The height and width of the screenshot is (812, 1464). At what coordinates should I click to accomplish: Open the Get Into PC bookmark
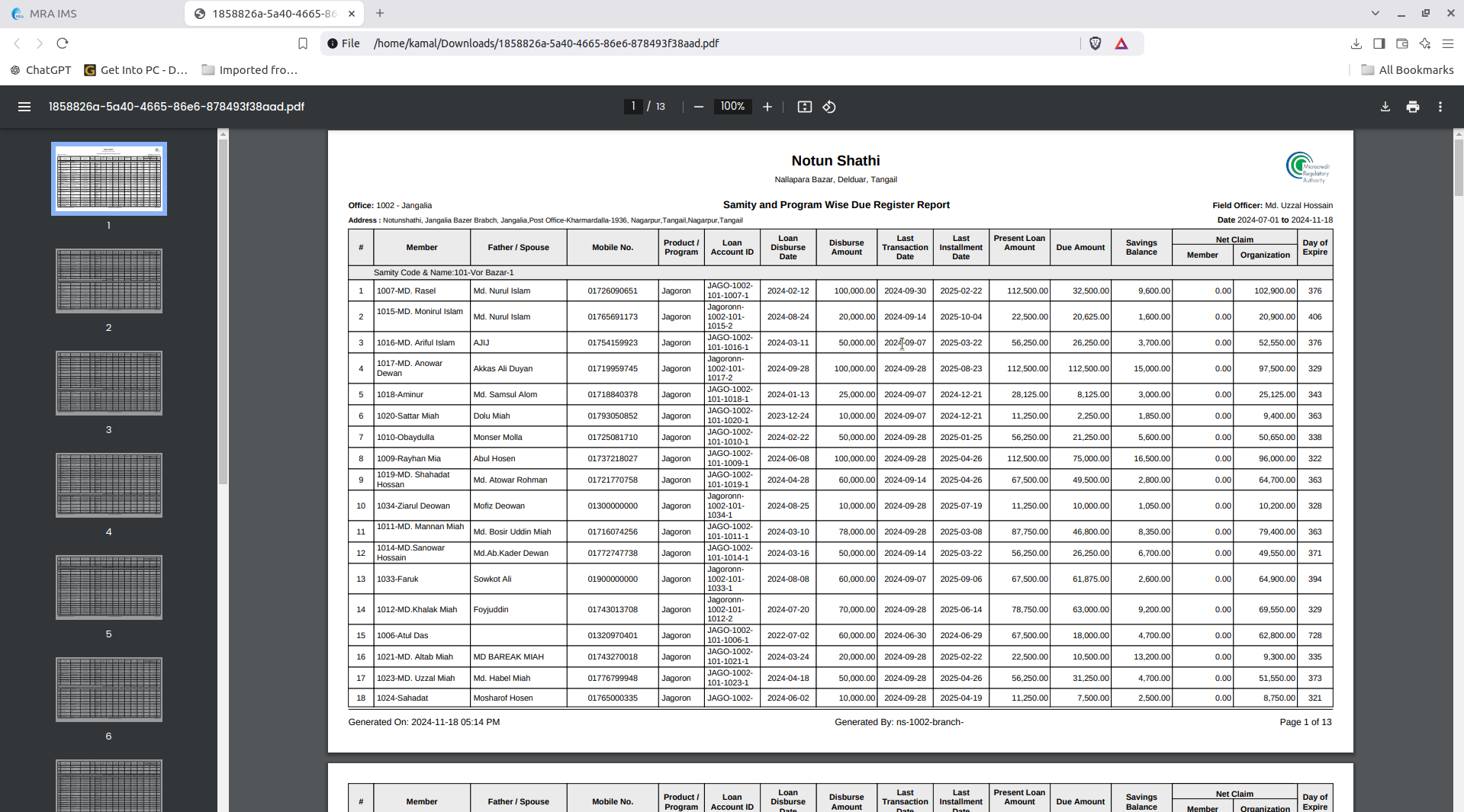click(136, 70)
